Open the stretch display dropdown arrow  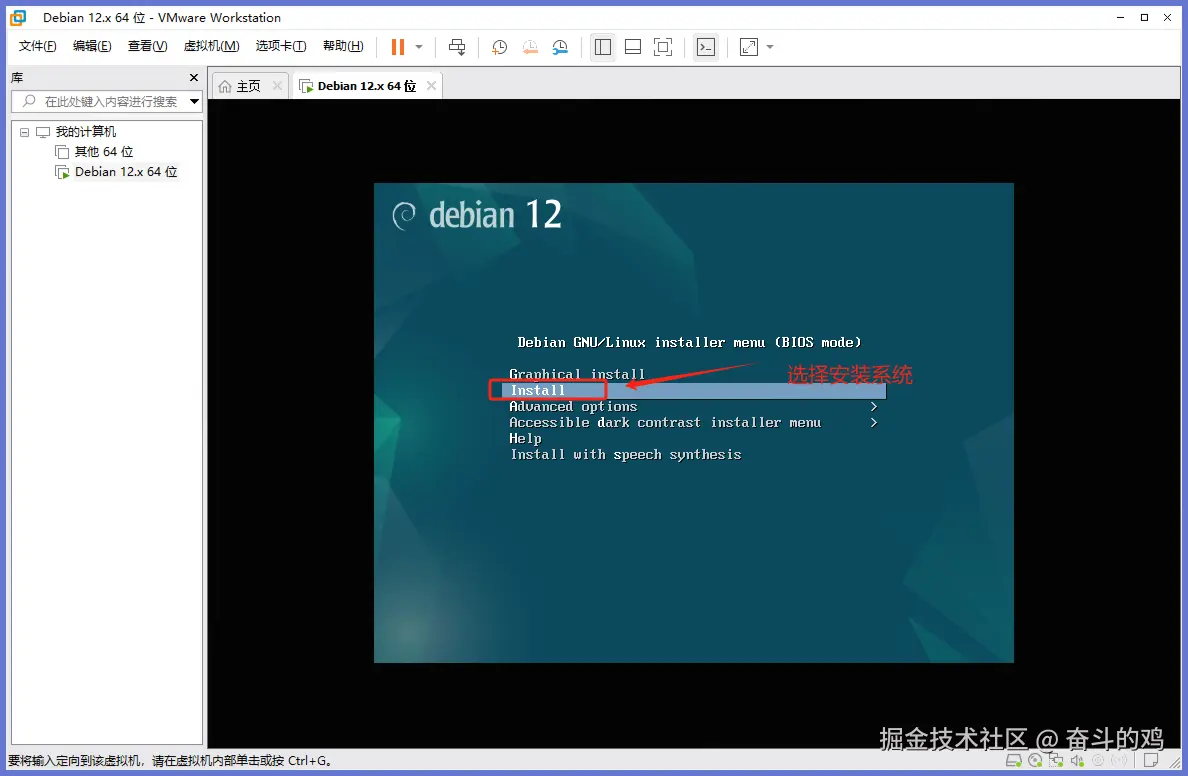tap(770, 47)
